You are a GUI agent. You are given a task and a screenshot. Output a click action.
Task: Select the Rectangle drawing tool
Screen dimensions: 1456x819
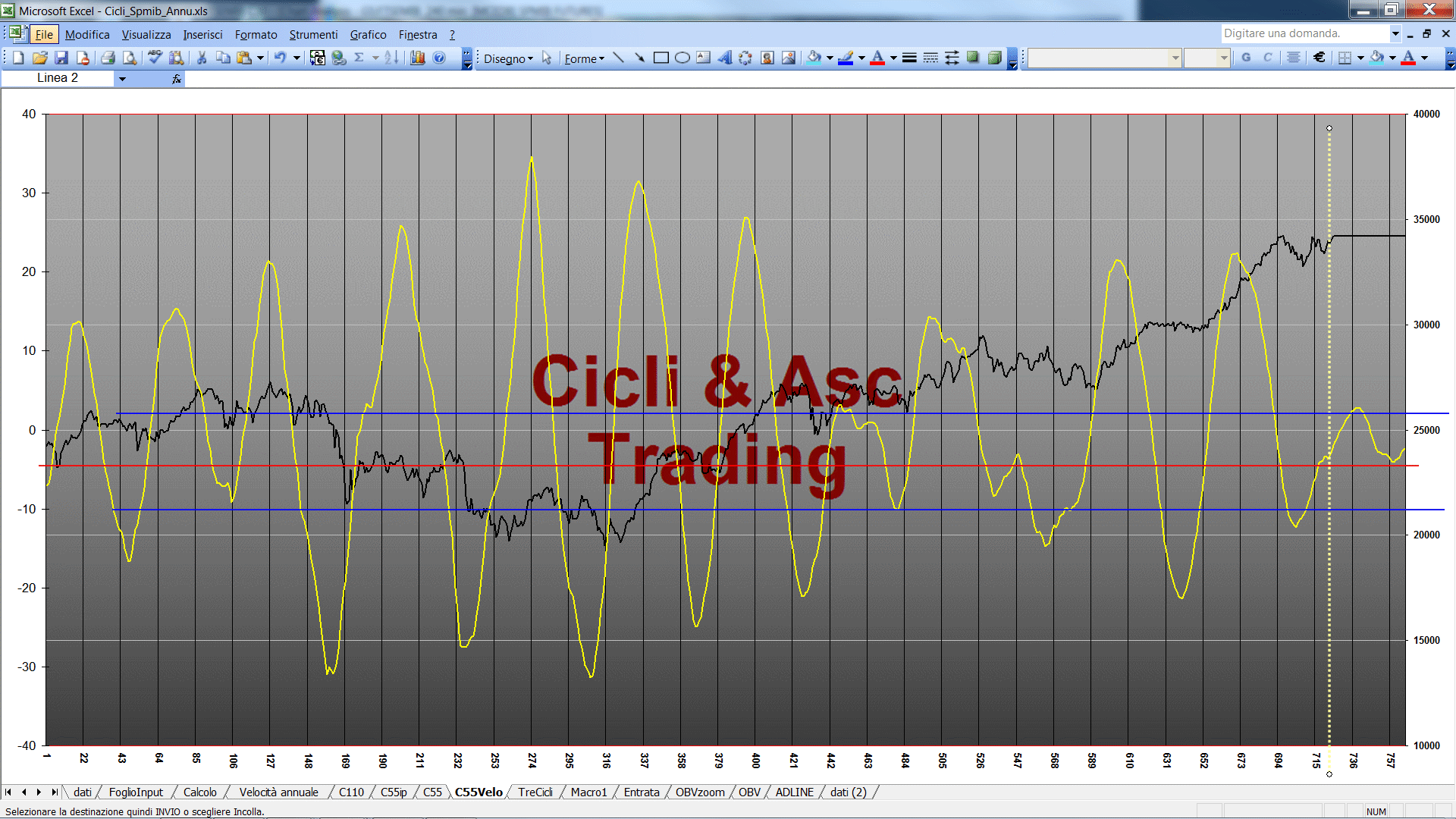(661, 58)
